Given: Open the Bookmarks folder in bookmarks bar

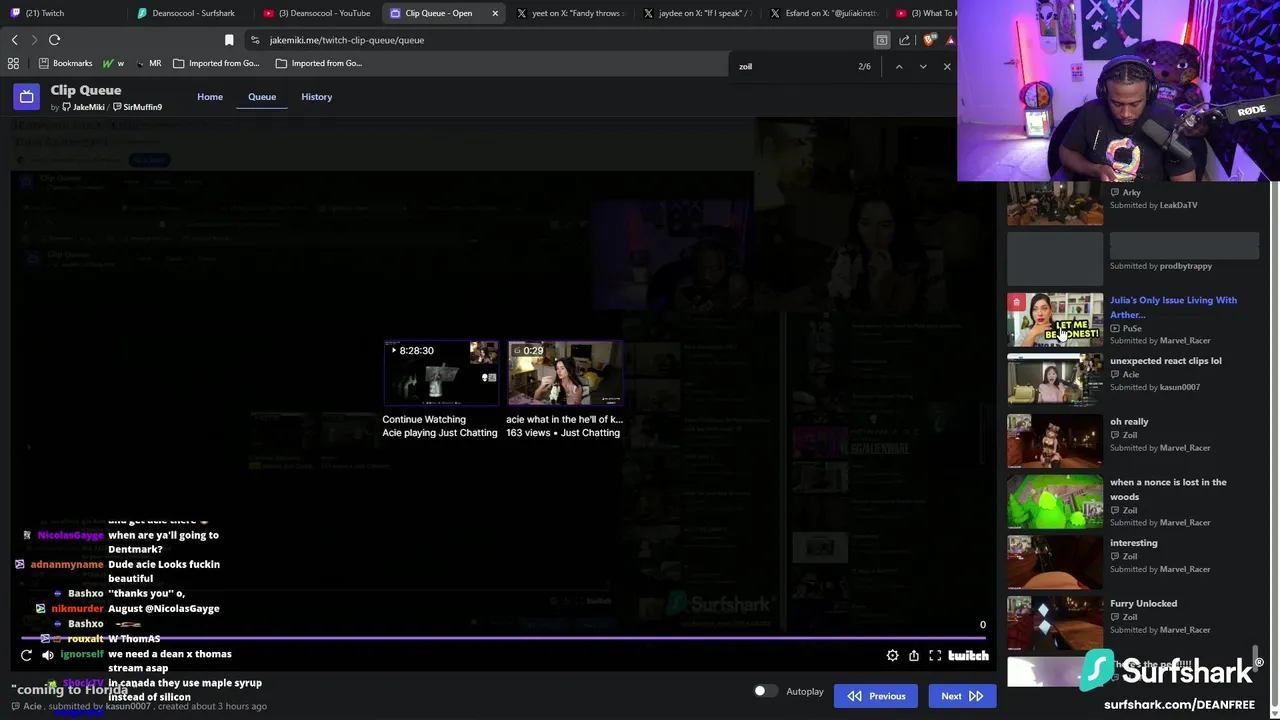Looking at the screenshot, I should click(x=65, y=63).
